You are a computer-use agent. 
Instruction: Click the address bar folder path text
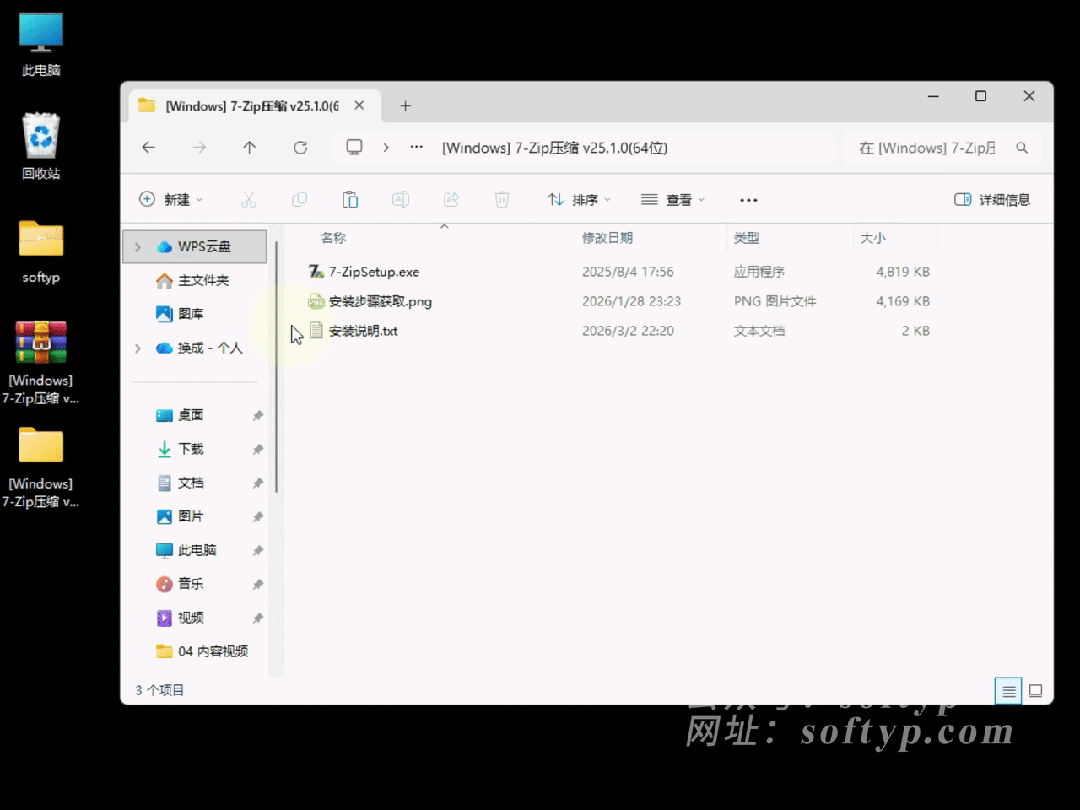point(554,148)
